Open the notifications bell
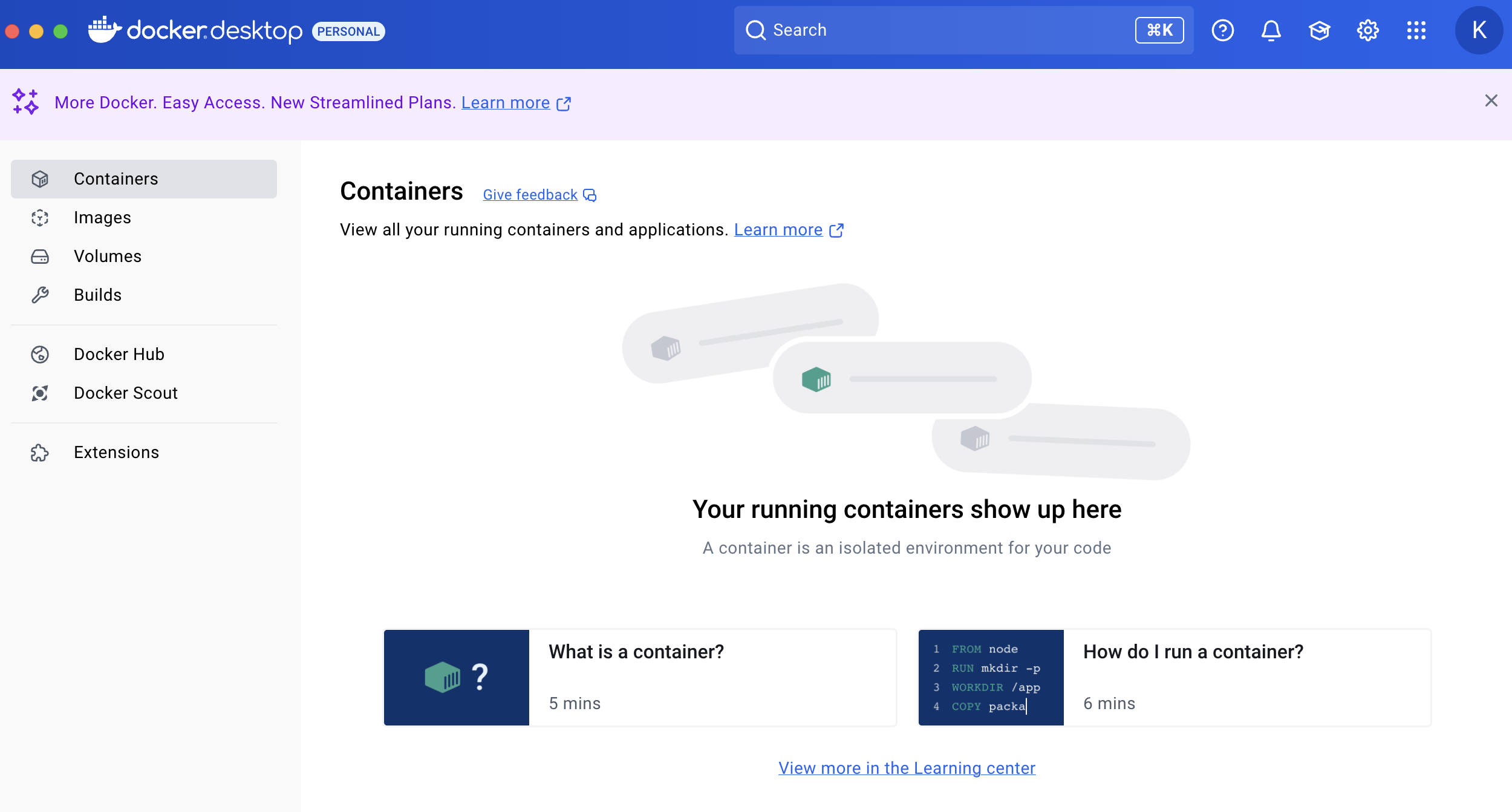This screenshot has width=1512, height=812. 1271,30
